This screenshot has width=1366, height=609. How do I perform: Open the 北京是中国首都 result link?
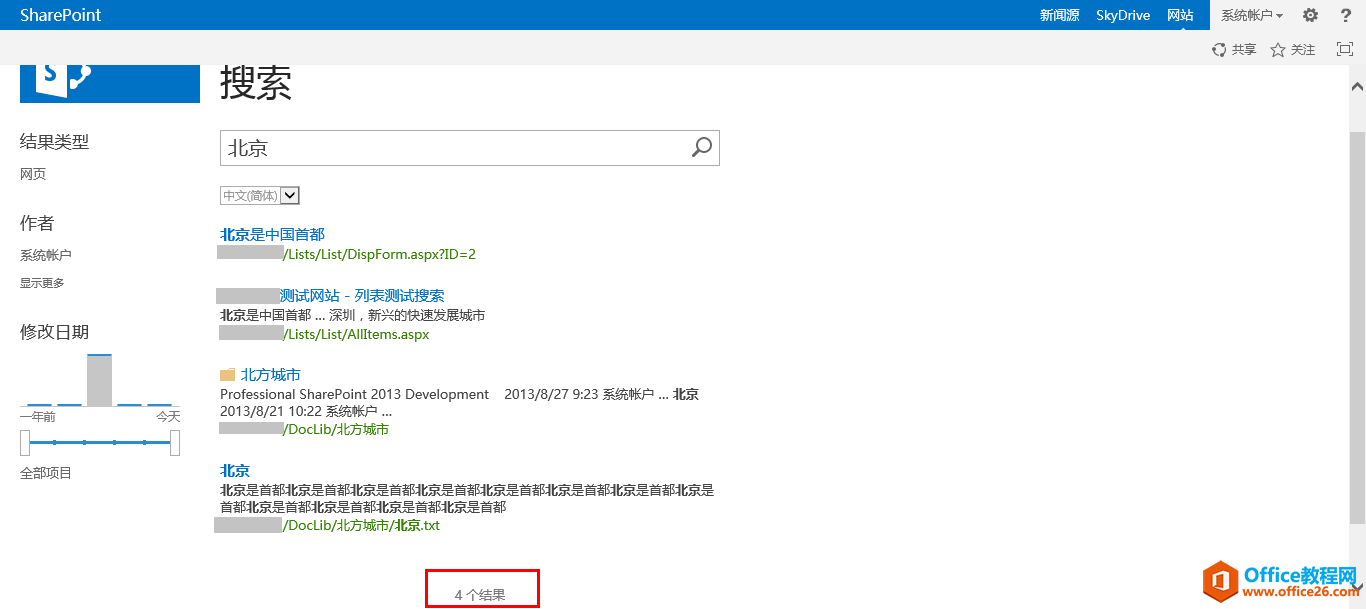coord(271,234)
